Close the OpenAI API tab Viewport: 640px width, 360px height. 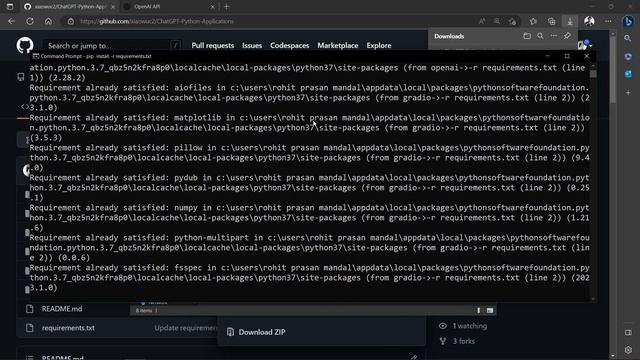click(212, 7)
